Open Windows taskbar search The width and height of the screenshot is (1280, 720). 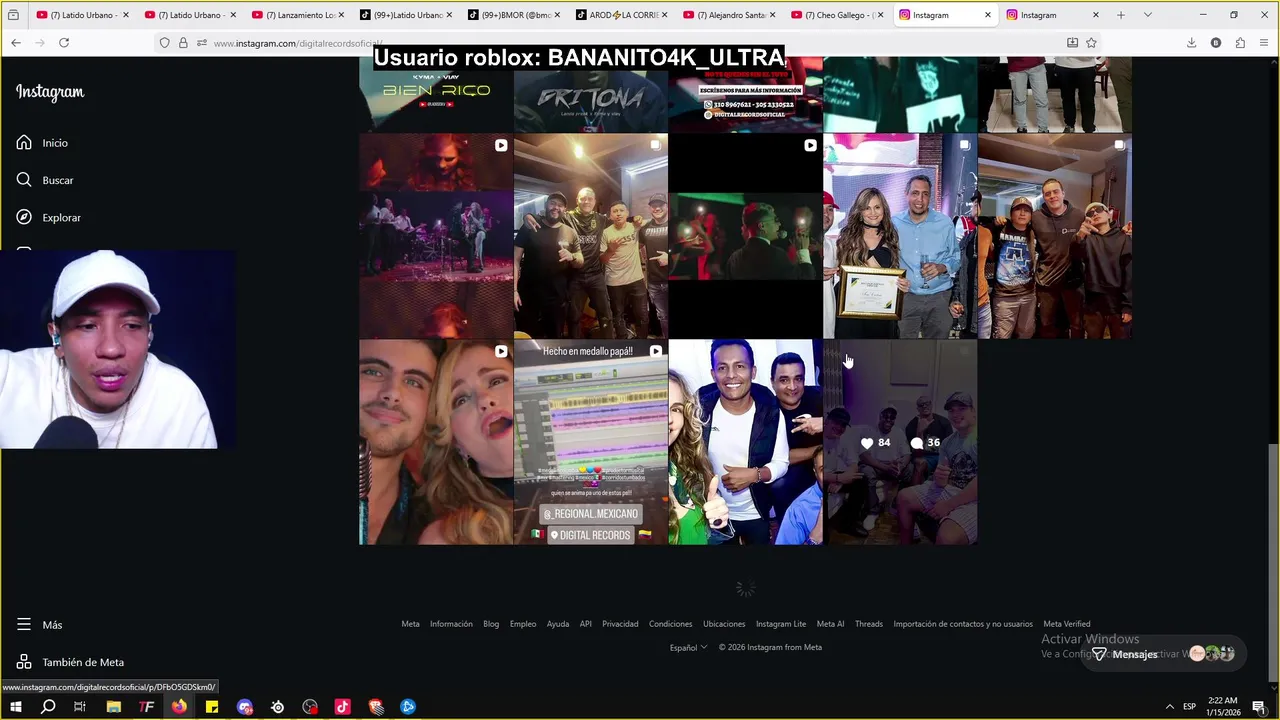pos(48,707)
